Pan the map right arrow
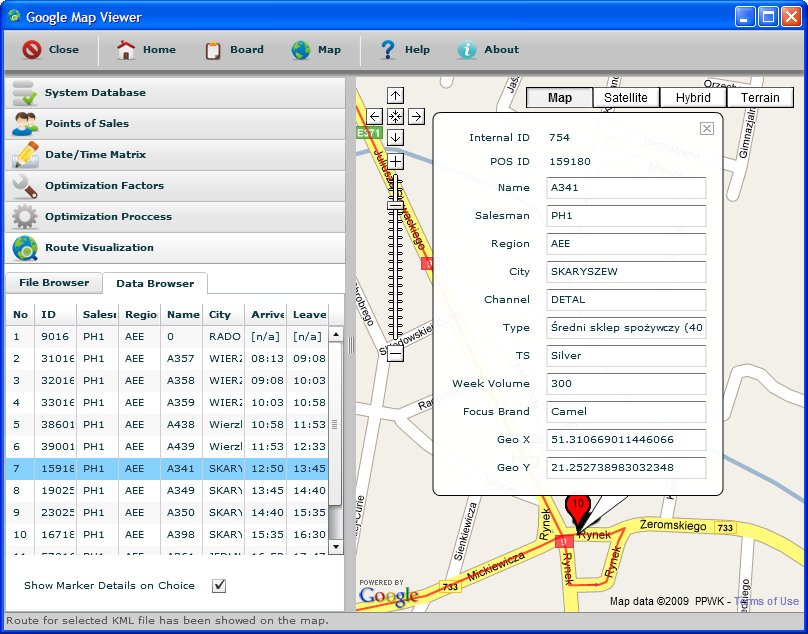This screenshot has height=634, width=808. (x=416, y=116)
